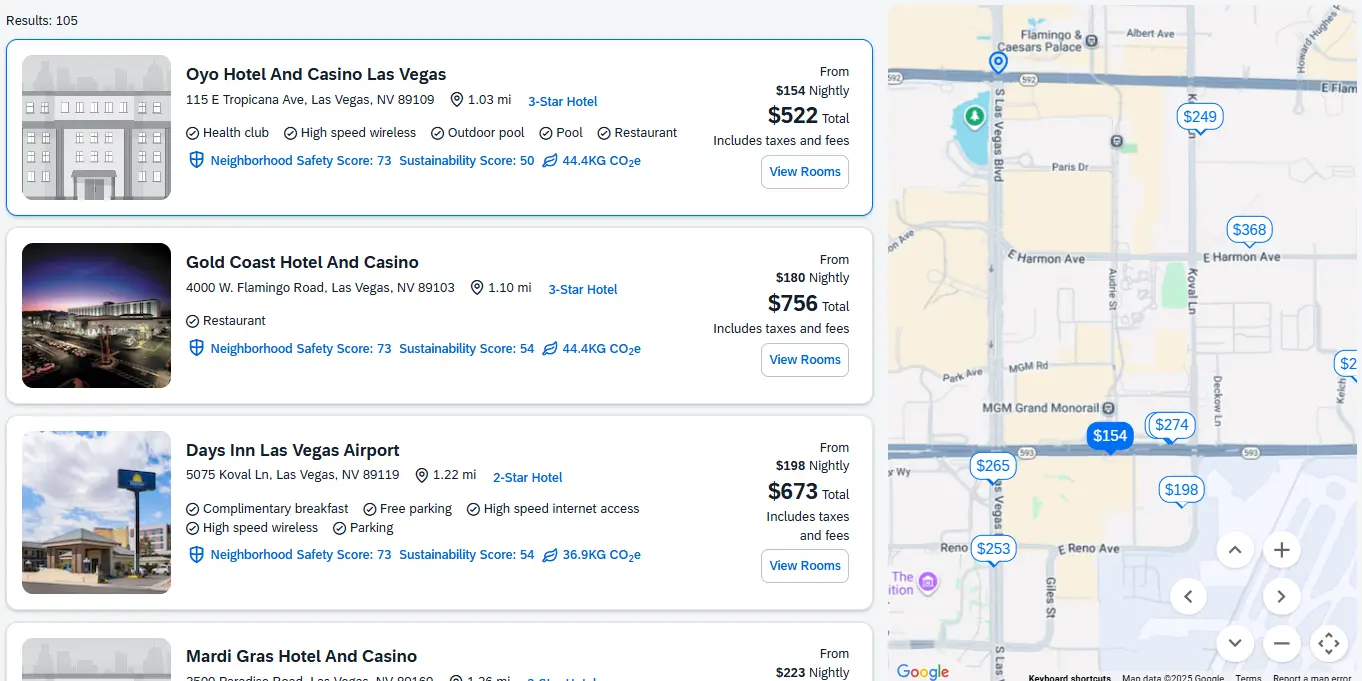
Task: Click Gold Coast $756 total price
Action: pyautogui.click(x=793, y=303)
